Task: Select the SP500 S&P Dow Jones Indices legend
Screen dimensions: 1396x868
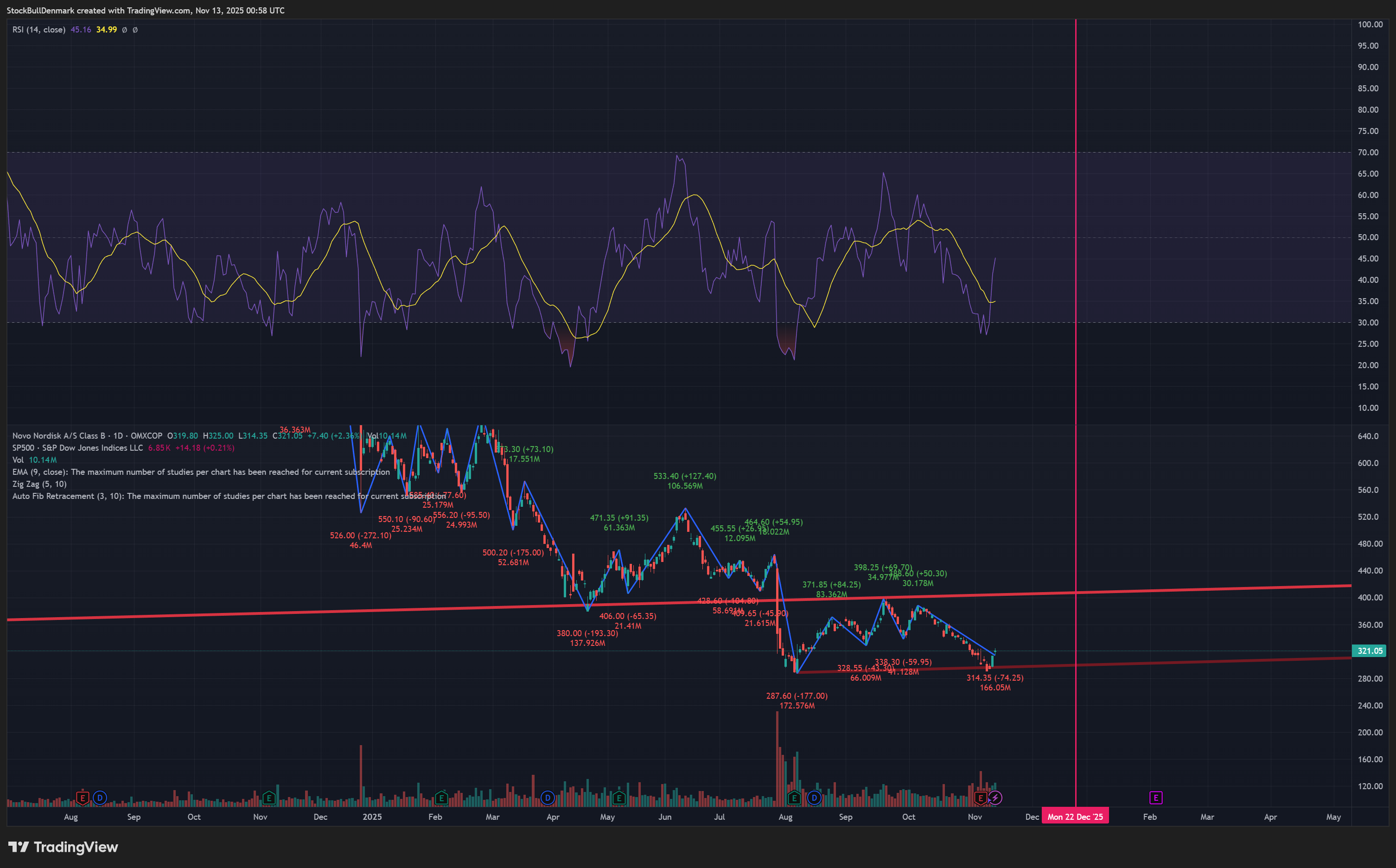Action: click(77, 448)
